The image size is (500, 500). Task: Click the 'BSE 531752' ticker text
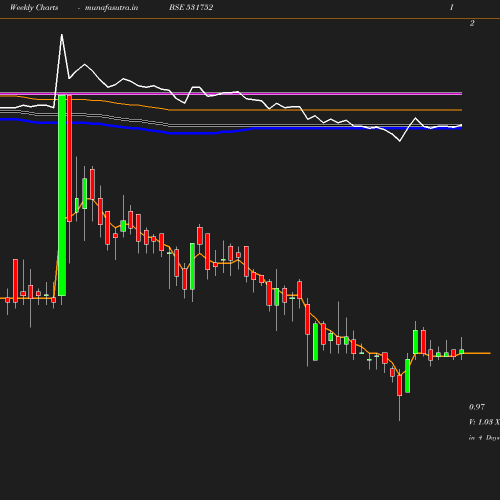point(191,7)
